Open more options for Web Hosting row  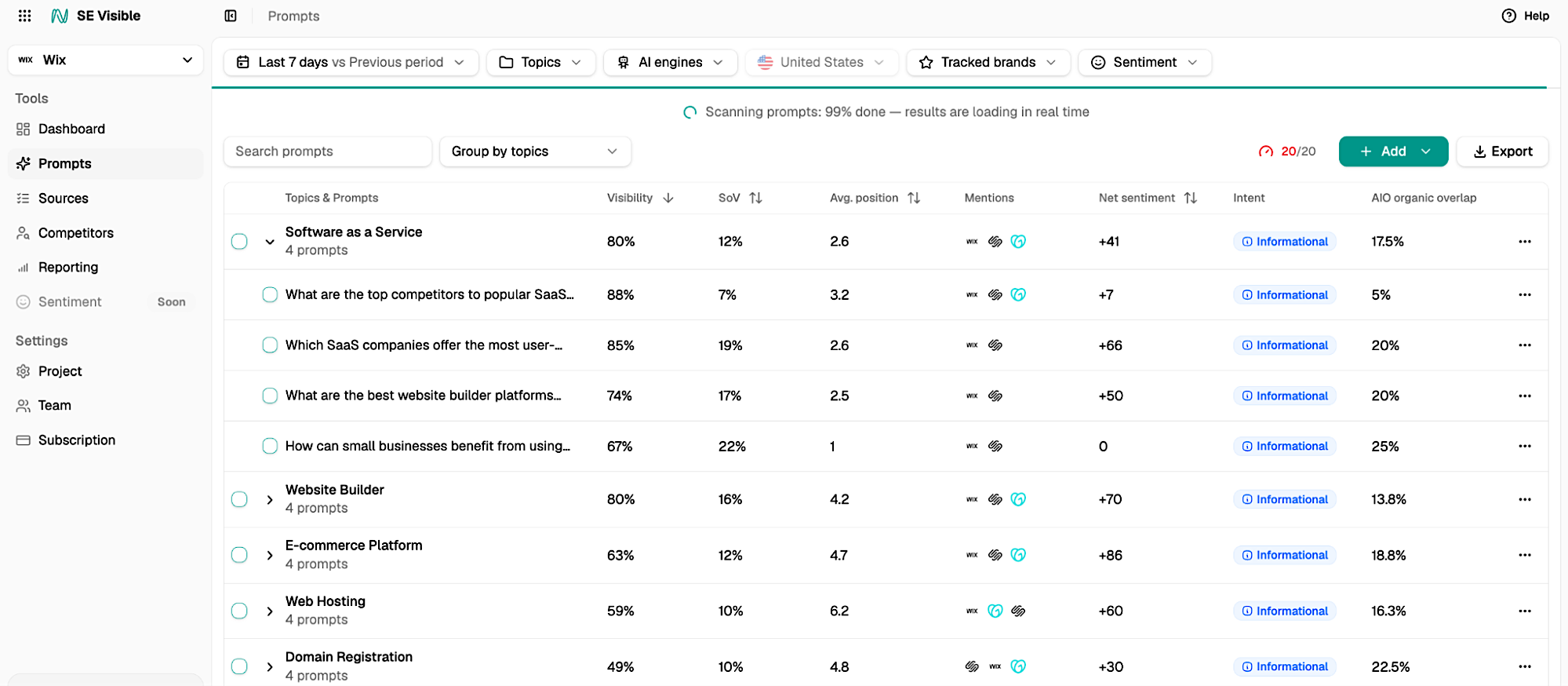[1525, 611]
